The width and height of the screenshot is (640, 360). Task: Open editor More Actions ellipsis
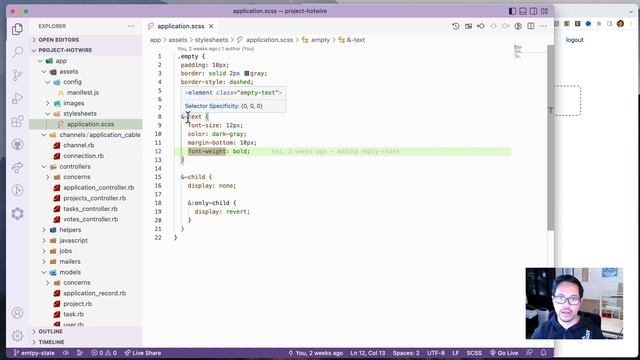tap(543, 26)
